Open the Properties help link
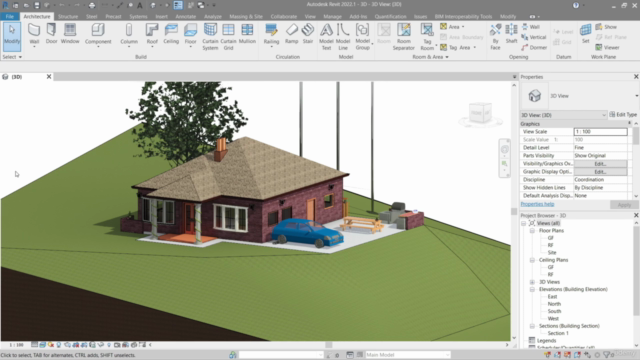640x360 pixels. click(537, 204)
